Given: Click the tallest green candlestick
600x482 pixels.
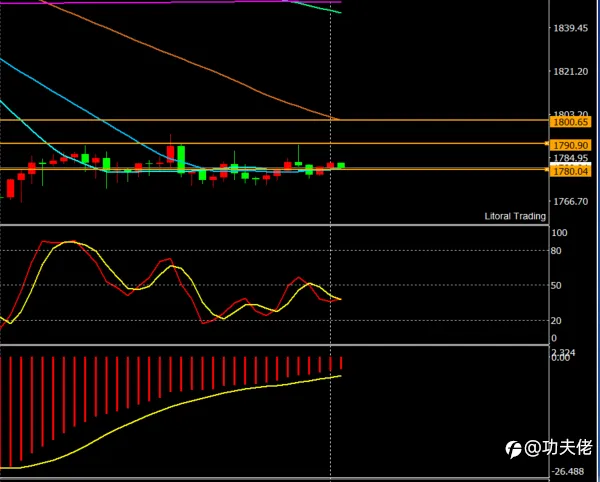Looking at the screenshot, I should click(181, 159).
